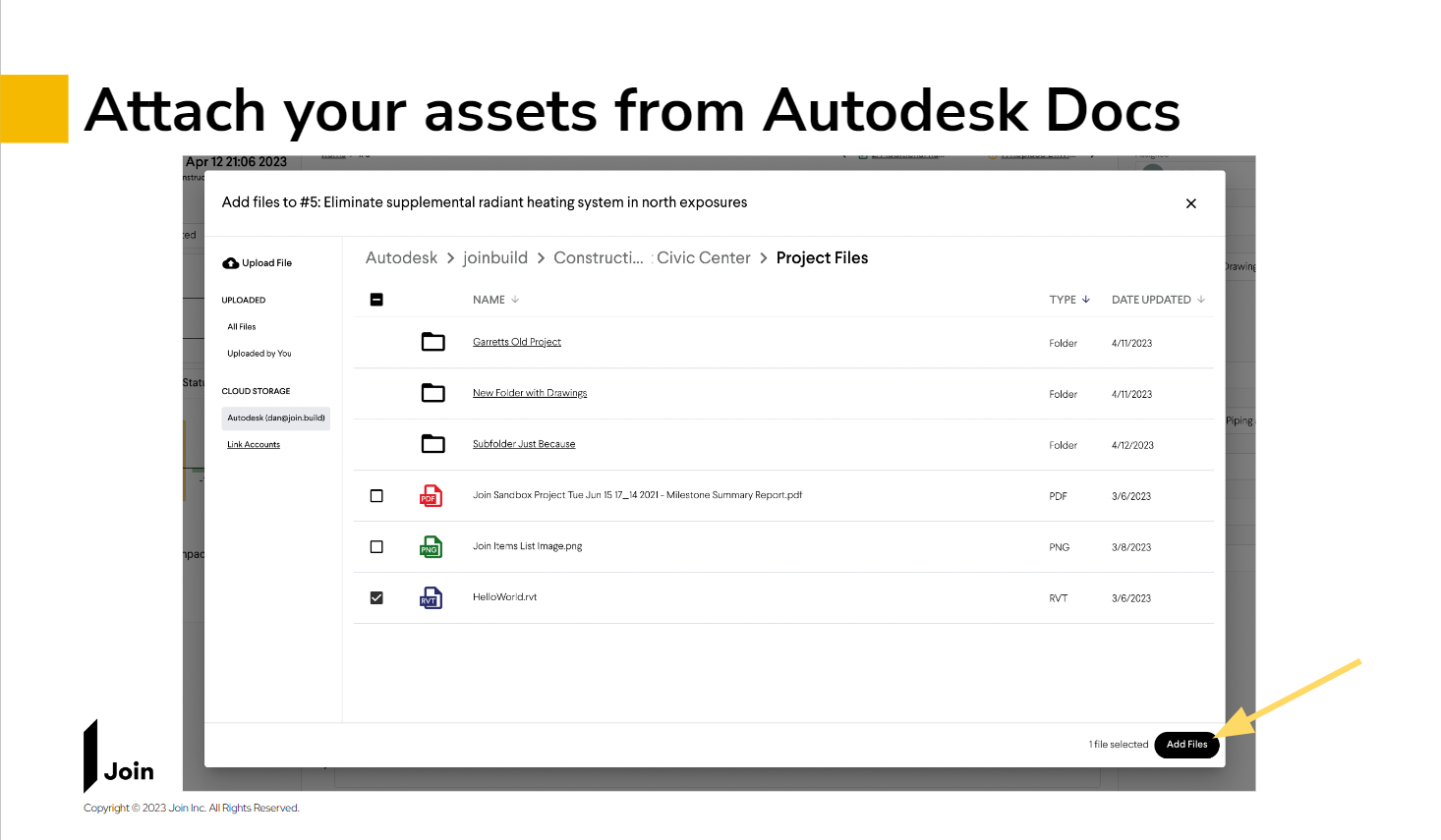Check the Join Items List Image.png checkbox
Screen dimensions: 1441x840
coord(376,547)
